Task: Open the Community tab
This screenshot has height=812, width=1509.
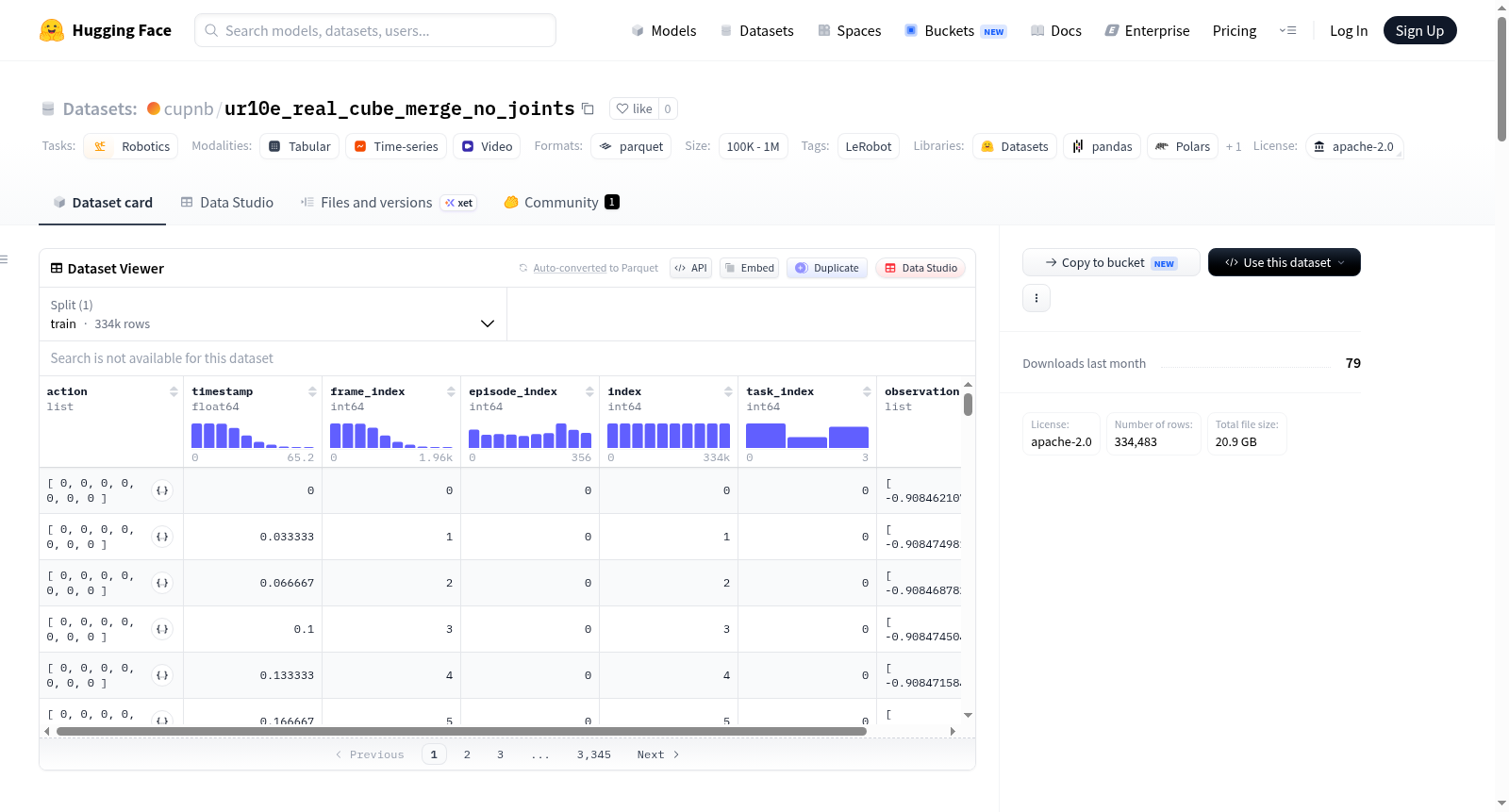Action: [x=561, y=202]
